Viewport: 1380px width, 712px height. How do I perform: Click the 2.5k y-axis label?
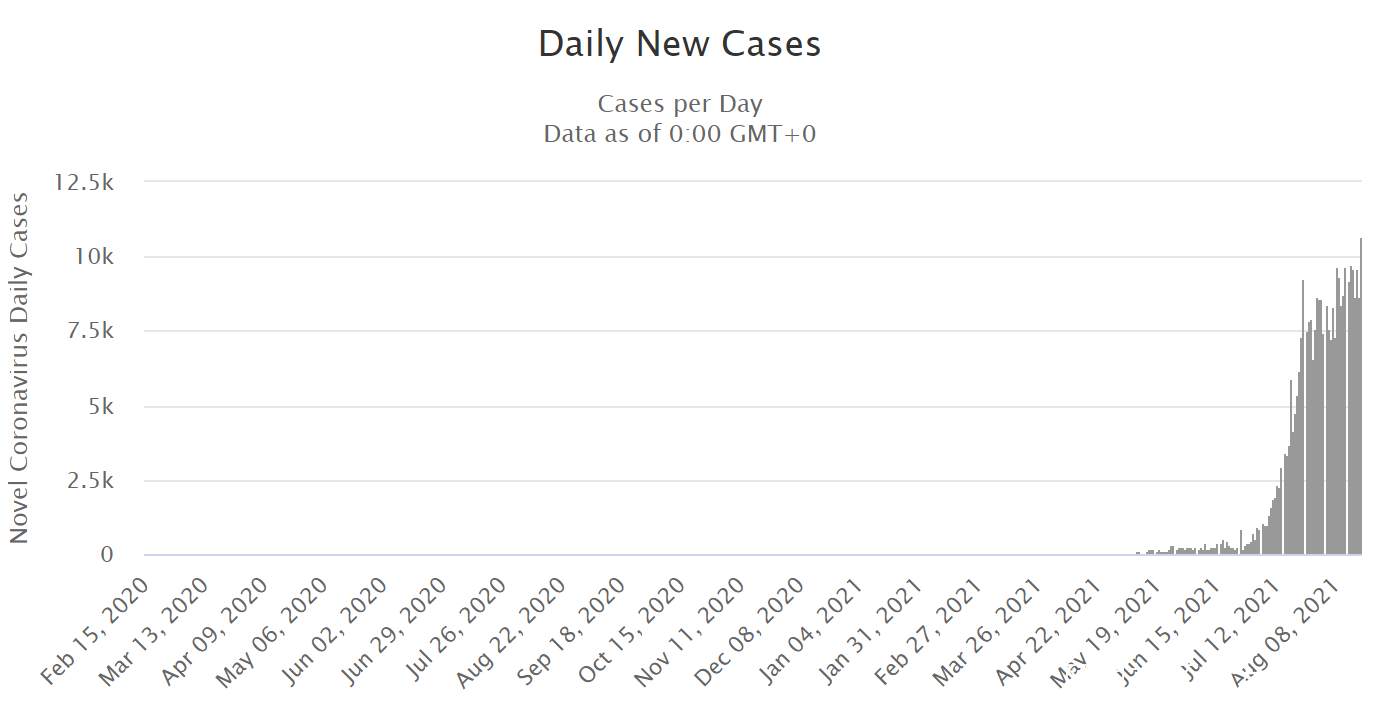tap(88, 481)
